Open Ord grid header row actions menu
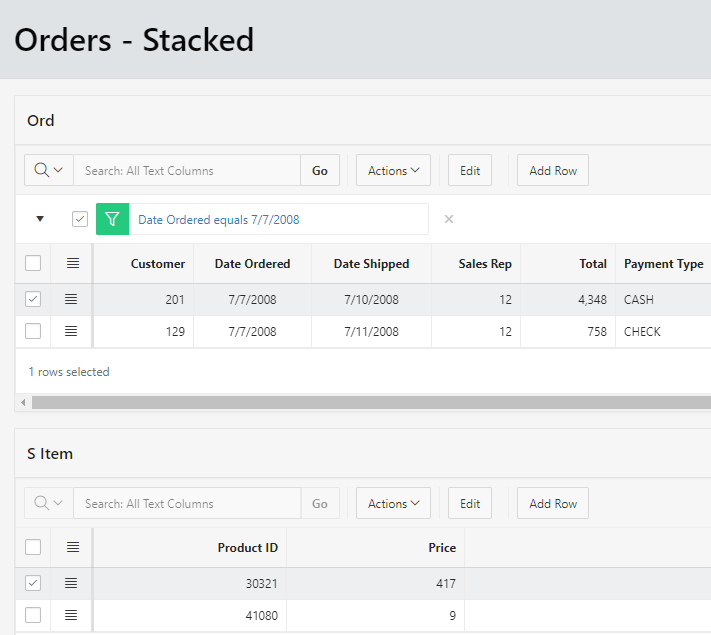Image resolution: width=711 pixels, height=635 pixels. click(72, 264)
